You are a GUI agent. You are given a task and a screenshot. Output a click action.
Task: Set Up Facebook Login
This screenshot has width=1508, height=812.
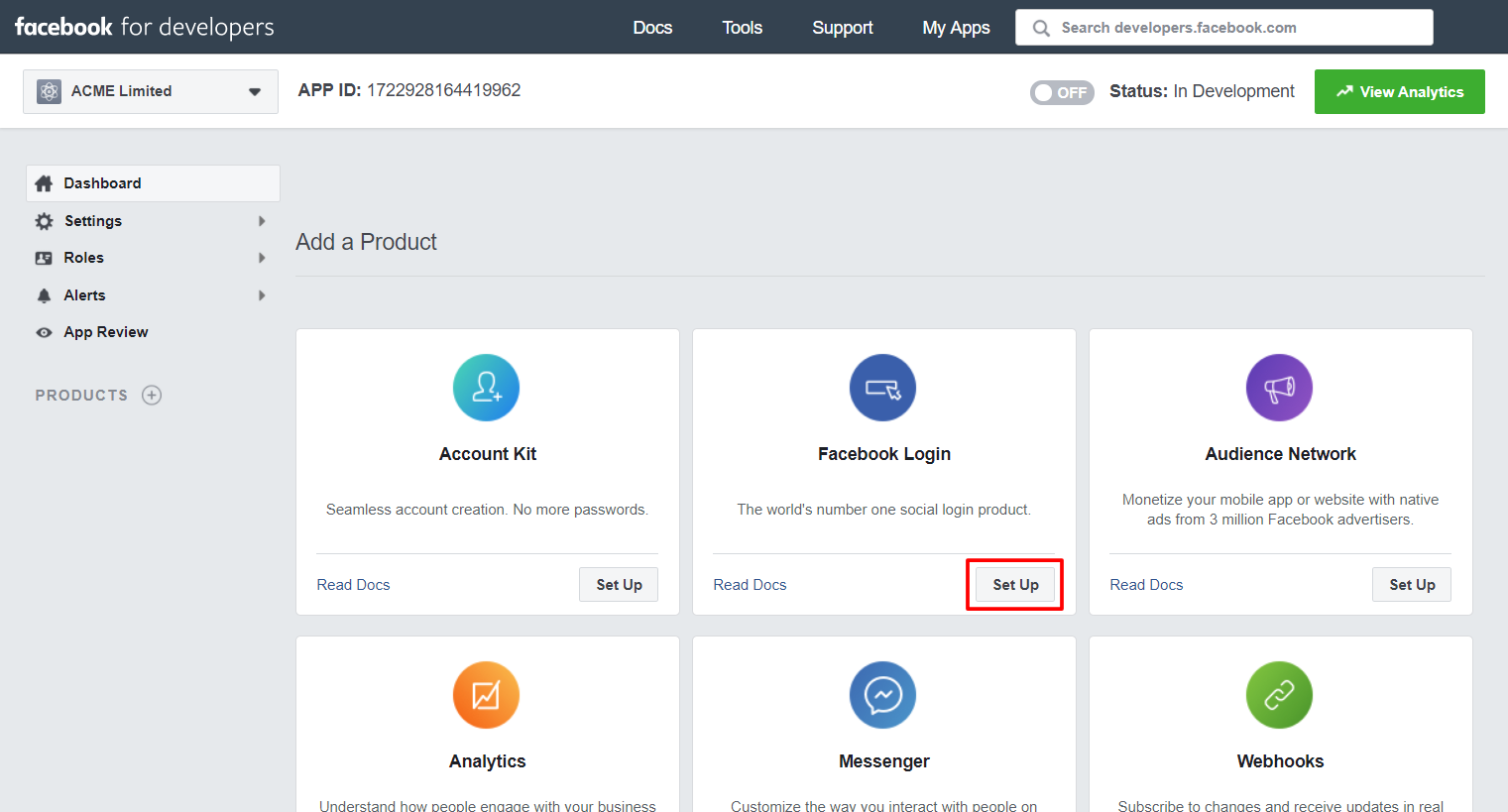click(x=1015, y=585)
